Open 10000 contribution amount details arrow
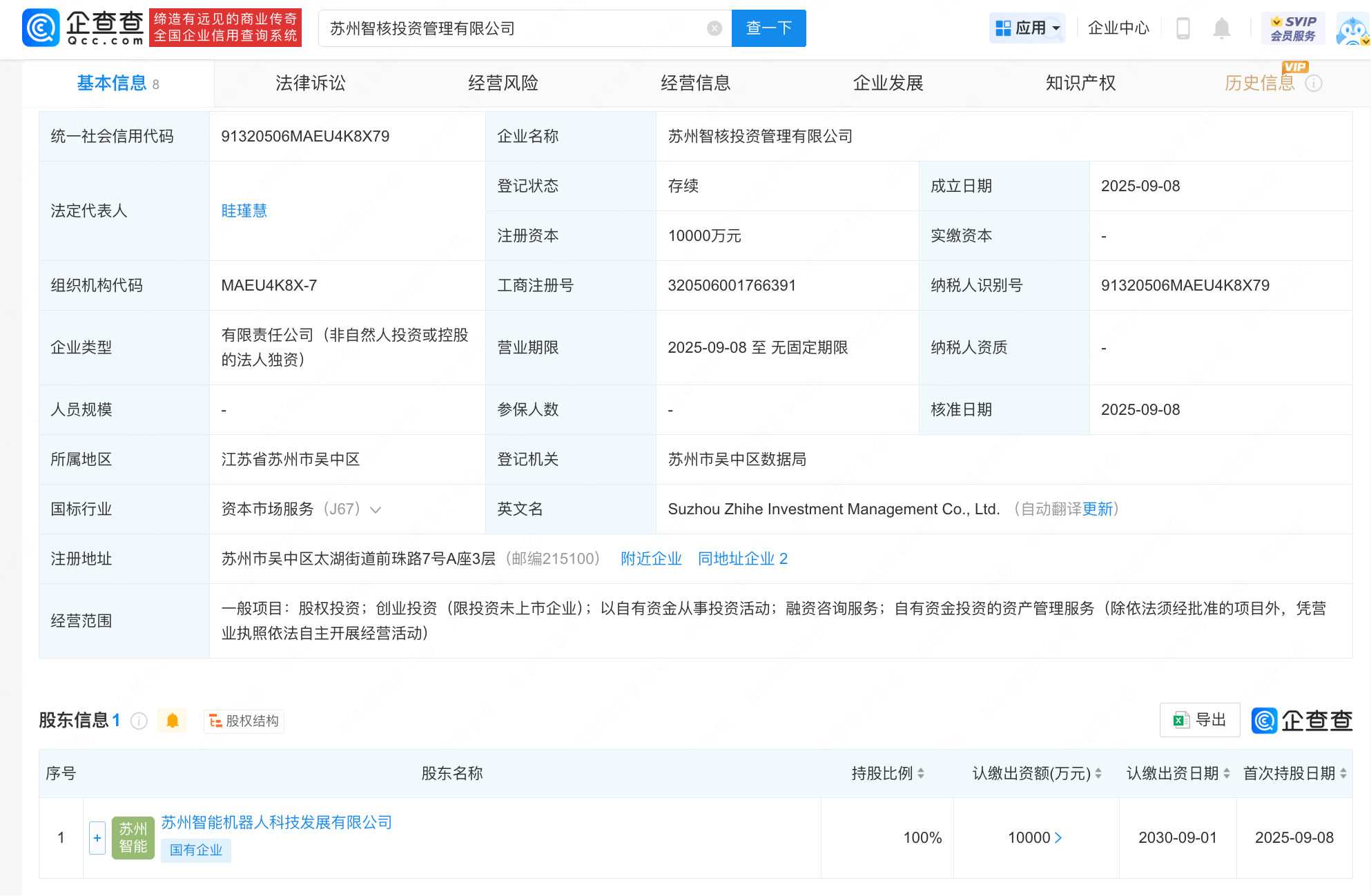1371x896 pixels. tap(1058, 838)
